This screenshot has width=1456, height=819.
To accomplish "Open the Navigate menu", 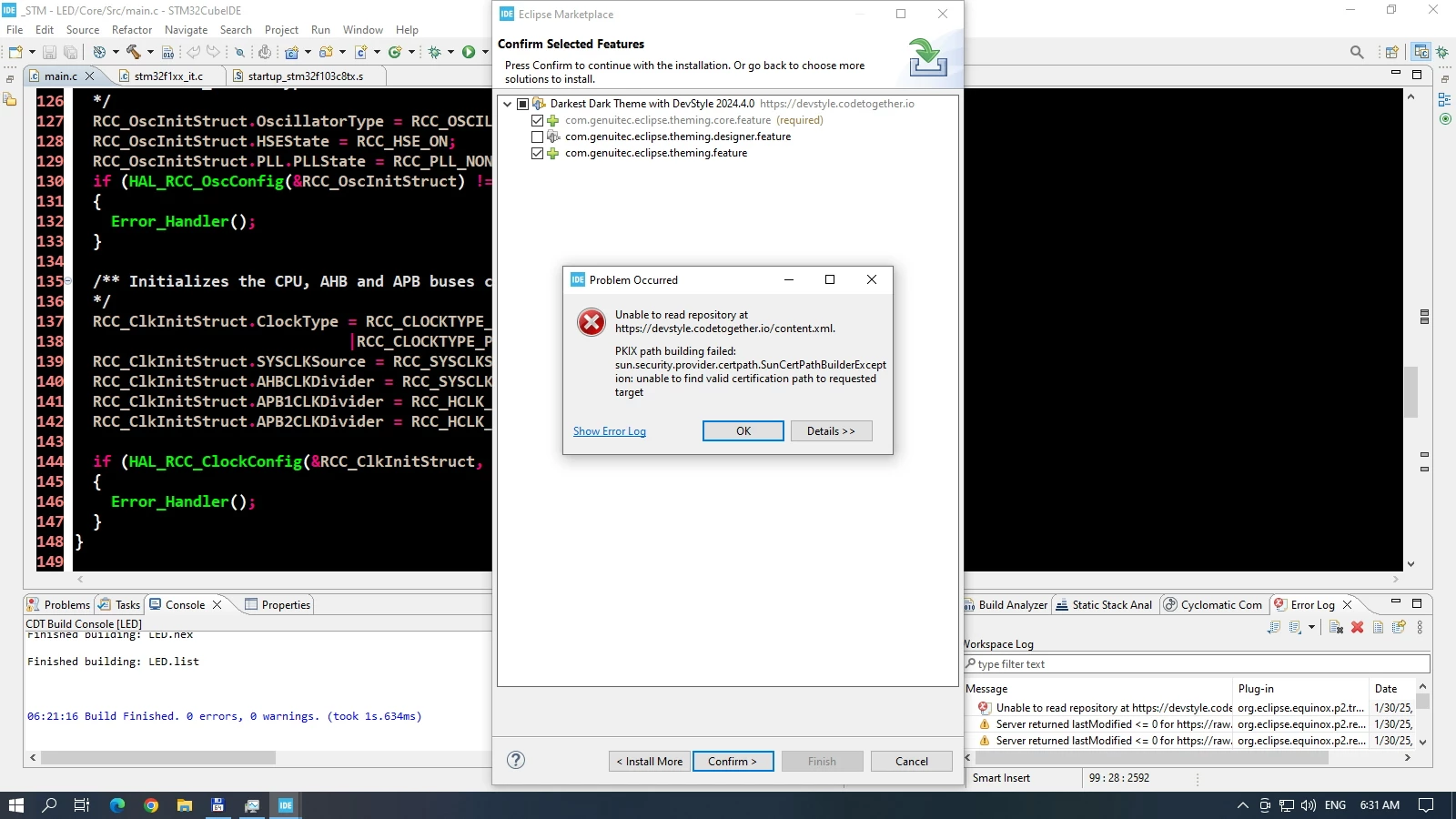I will click(x=186, y=30).
